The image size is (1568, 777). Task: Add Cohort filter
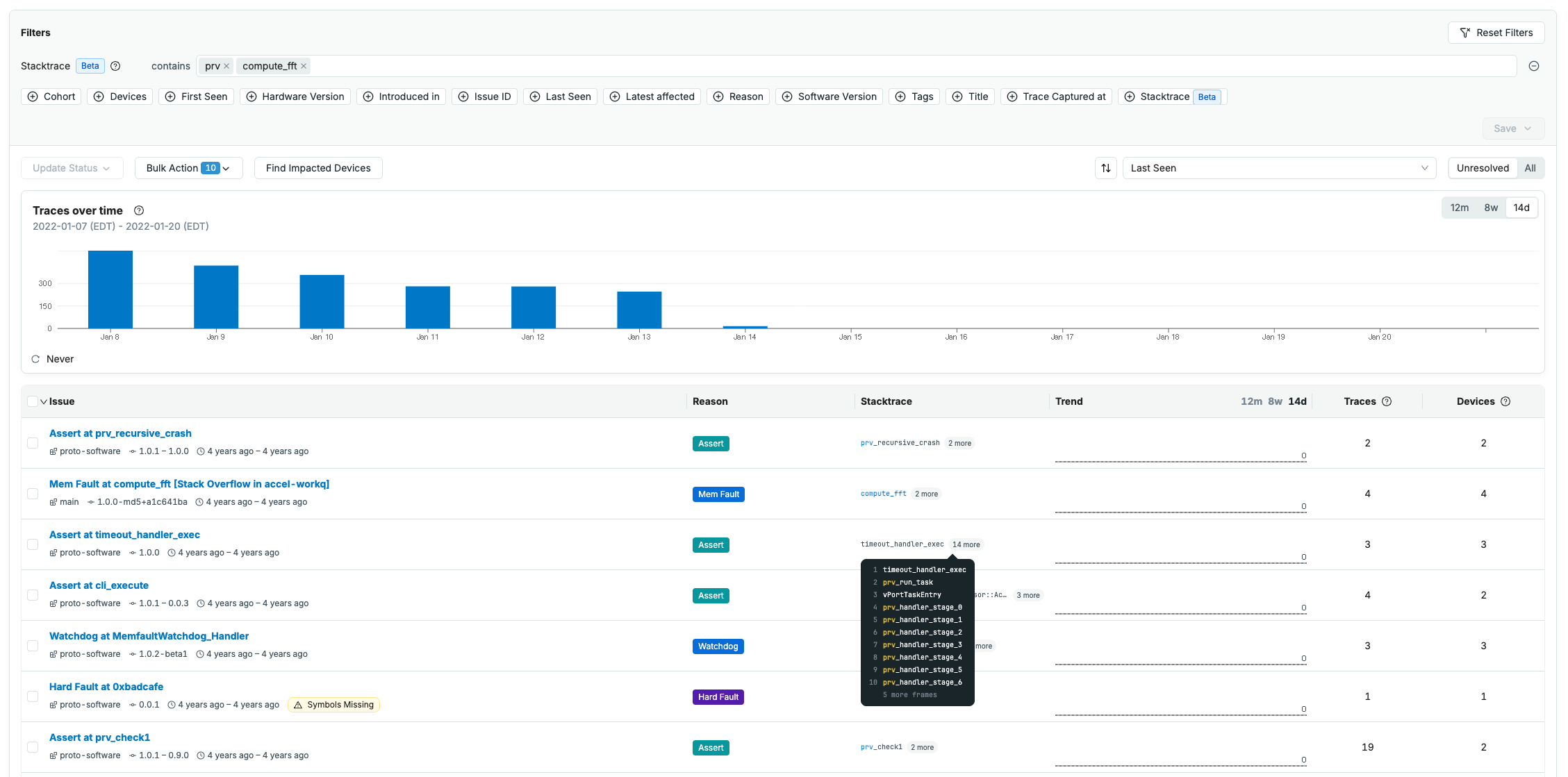(x=51, y=97)
